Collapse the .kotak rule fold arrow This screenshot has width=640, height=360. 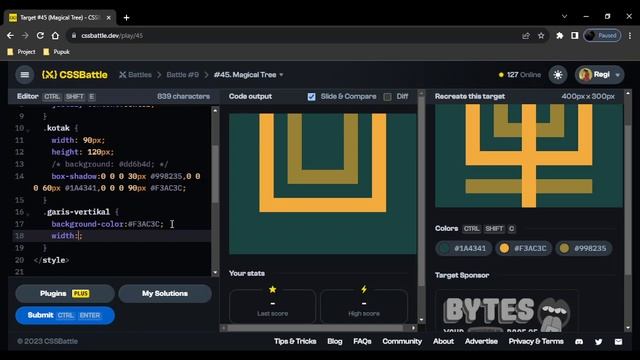tap(28, 130)
